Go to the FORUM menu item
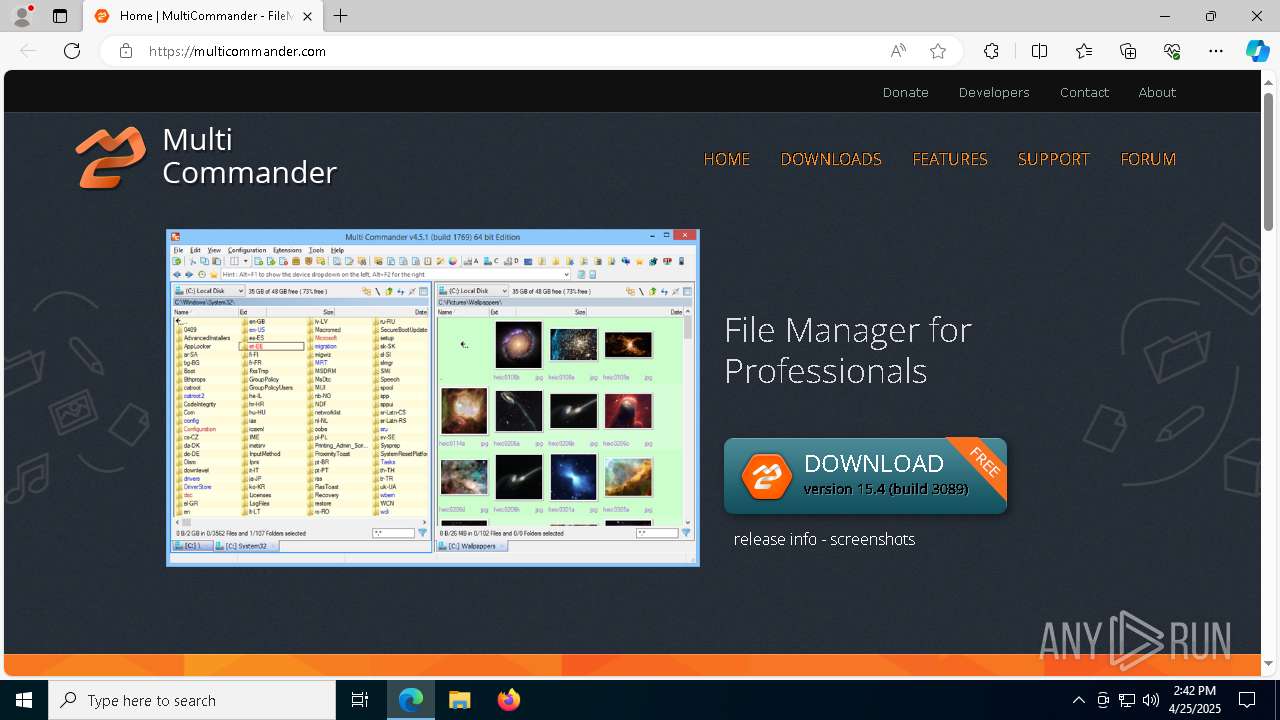Screen dimensions: 1280x720 (1148, 159)
